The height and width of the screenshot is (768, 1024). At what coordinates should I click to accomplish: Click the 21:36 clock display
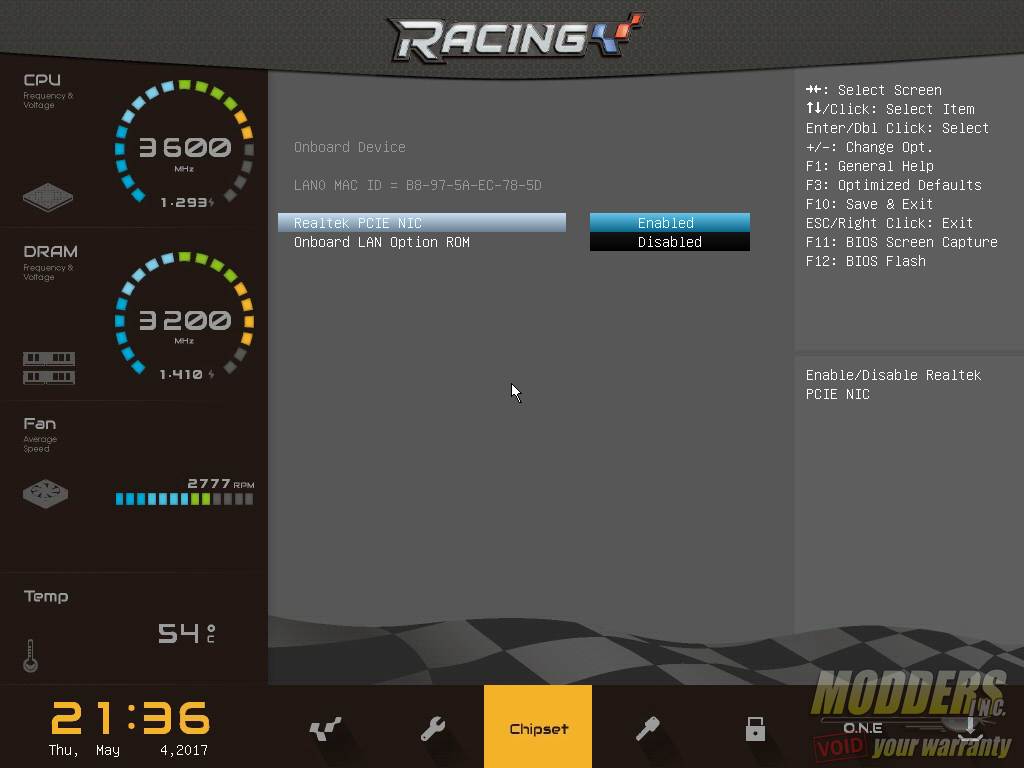coord(131,718)
